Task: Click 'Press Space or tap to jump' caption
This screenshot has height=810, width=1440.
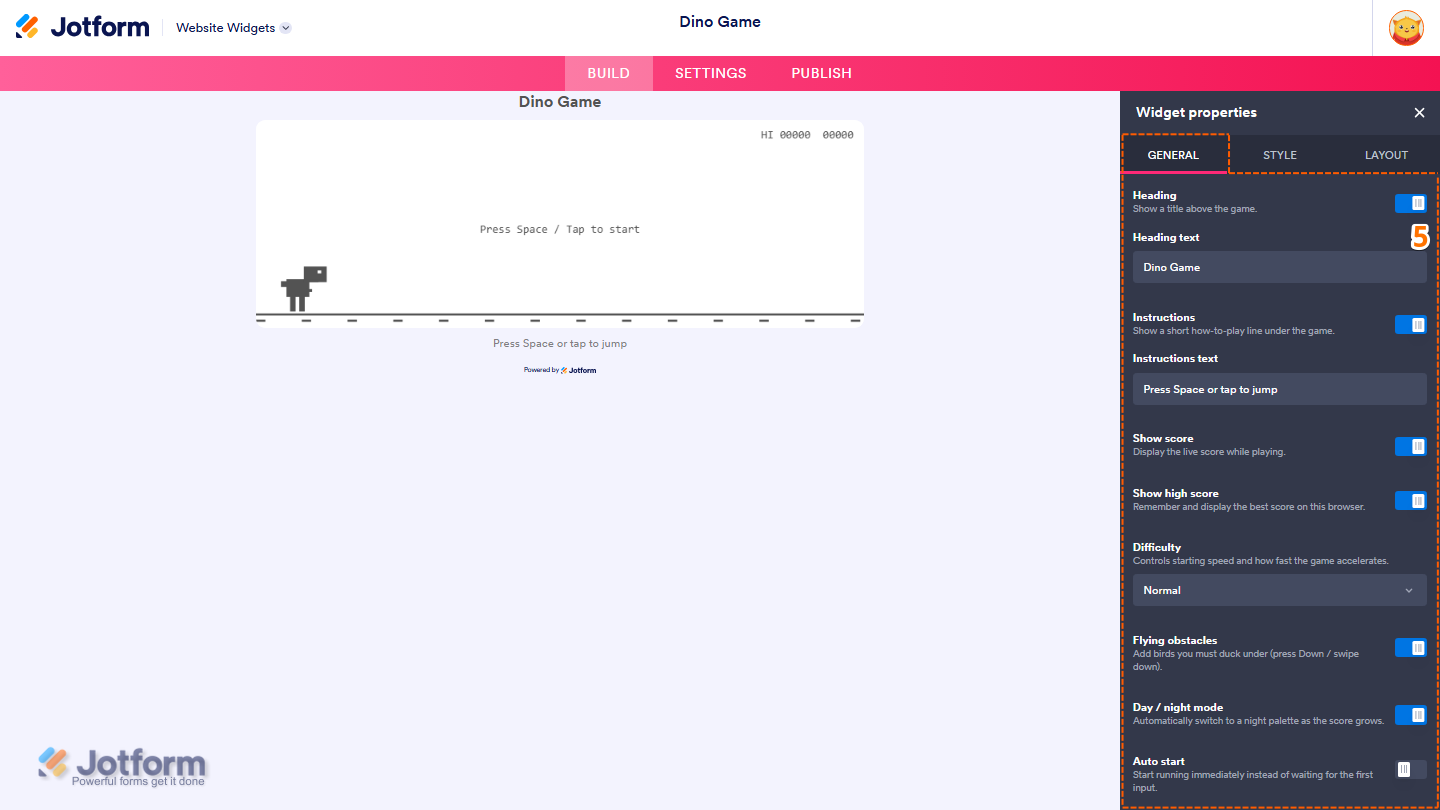Action: pos(560,343)
